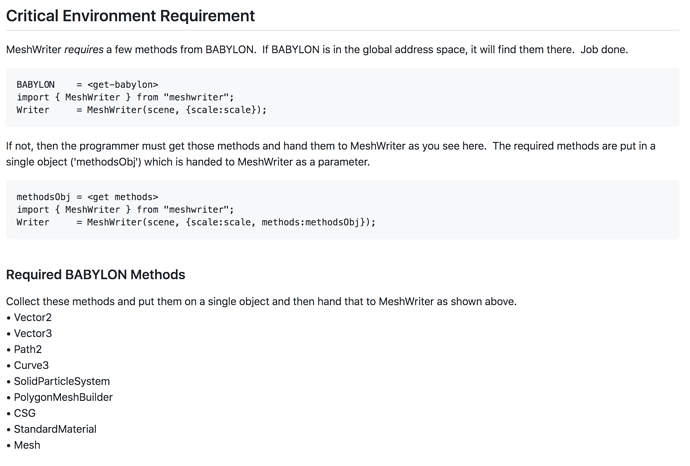Select the StandardMaterial list item
Screen dimensions: 690x466
(x=55, y=429)
